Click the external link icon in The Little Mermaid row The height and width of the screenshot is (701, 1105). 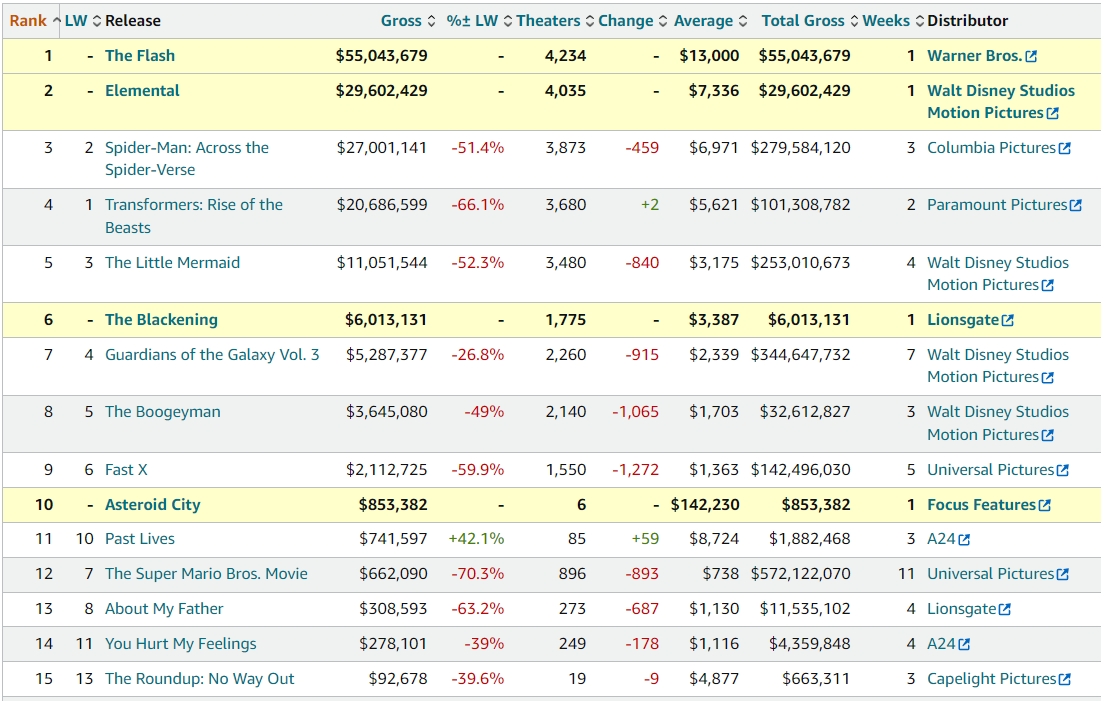[x=1048, y=285]
